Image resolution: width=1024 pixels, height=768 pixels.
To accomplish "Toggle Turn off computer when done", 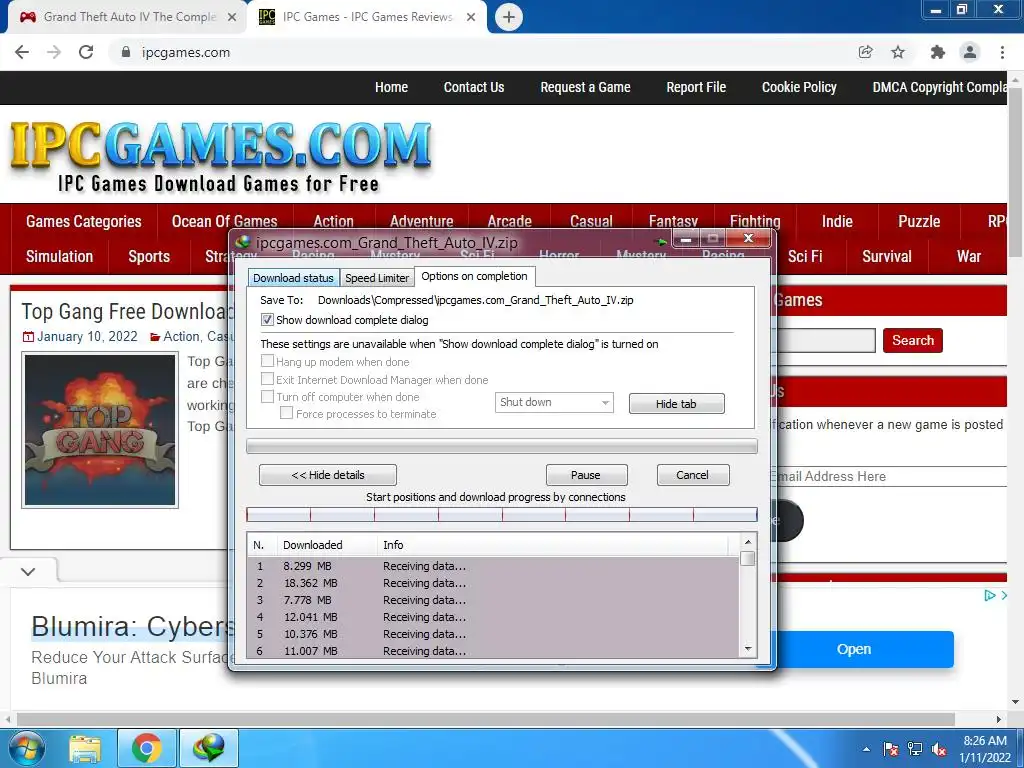I will 267,396.
